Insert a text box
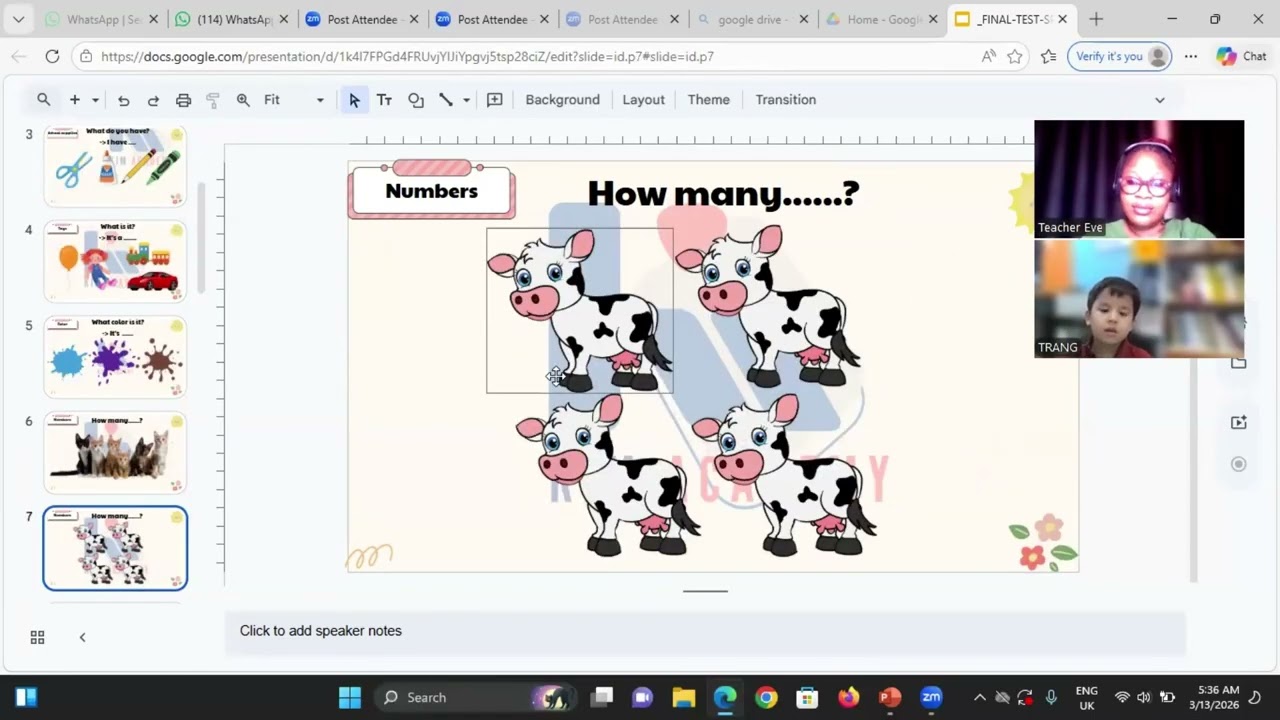This screenshot has height=720, width=1280. point(384,100)
